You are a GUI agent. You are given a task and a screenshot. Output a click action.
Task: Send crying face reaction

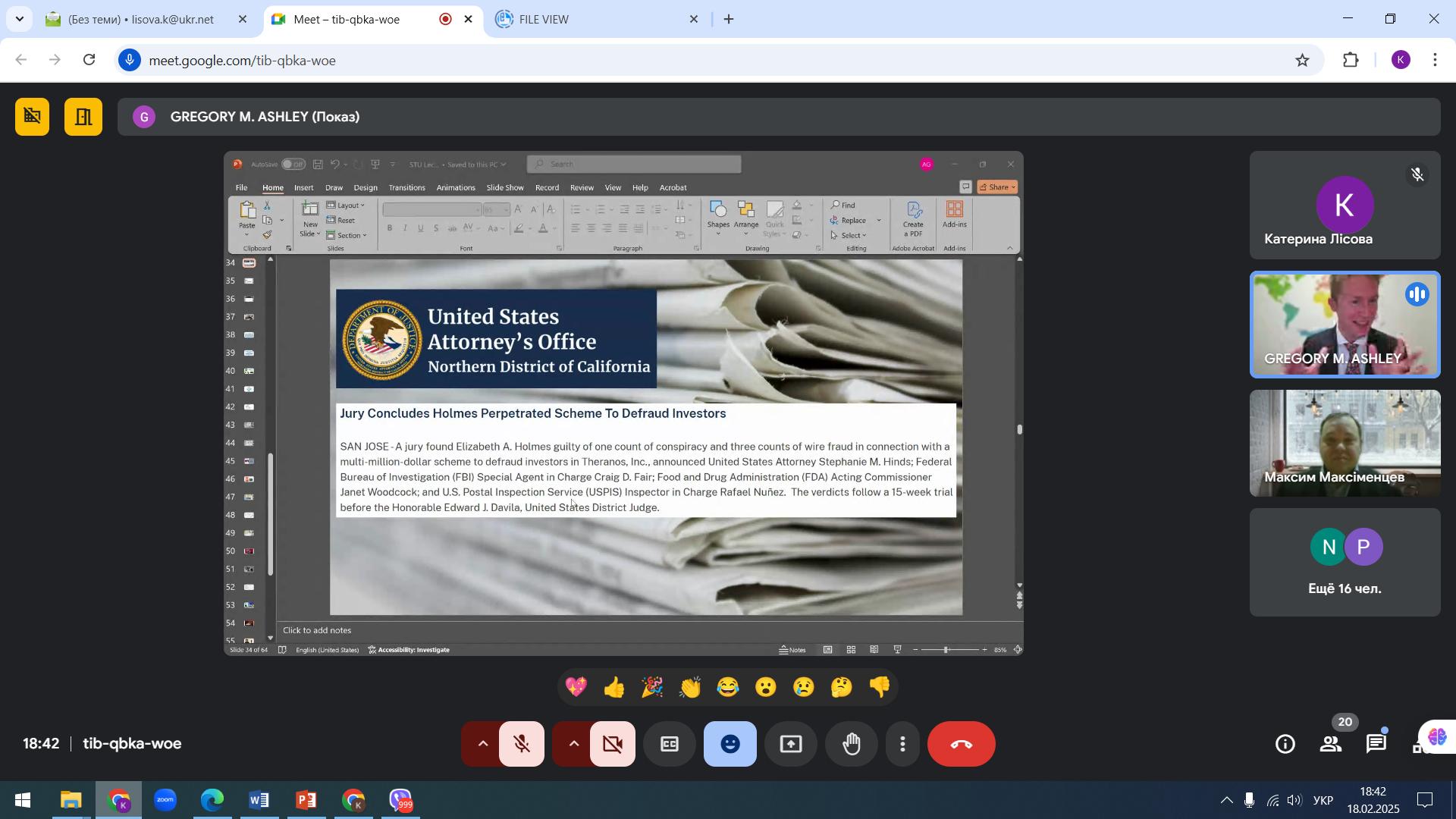tap(804, 688)
